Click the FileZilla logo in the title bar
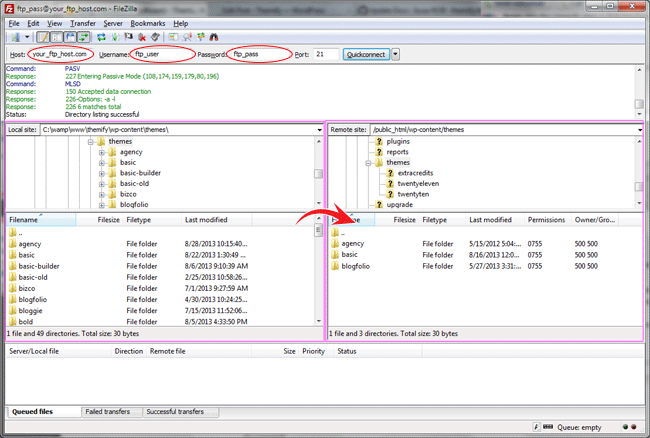 [x=10, y=8]
